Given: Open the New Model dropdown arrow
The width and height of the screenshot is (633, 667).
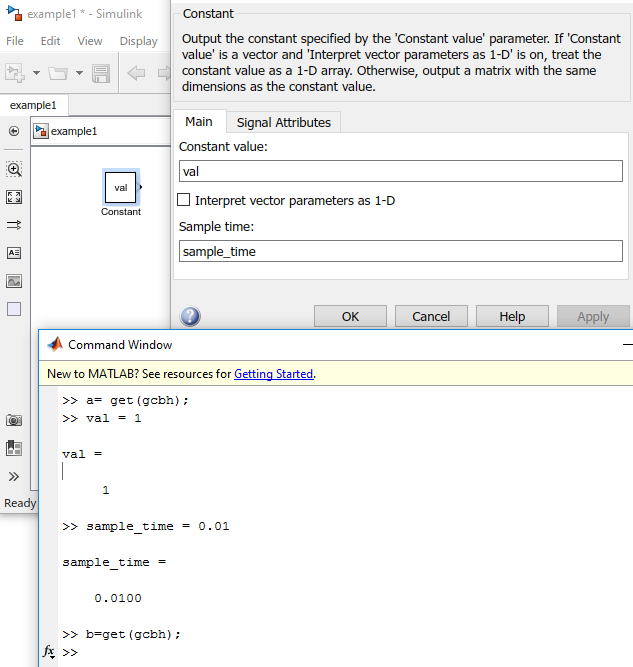Looking at the screenshot, I should 37,73.
